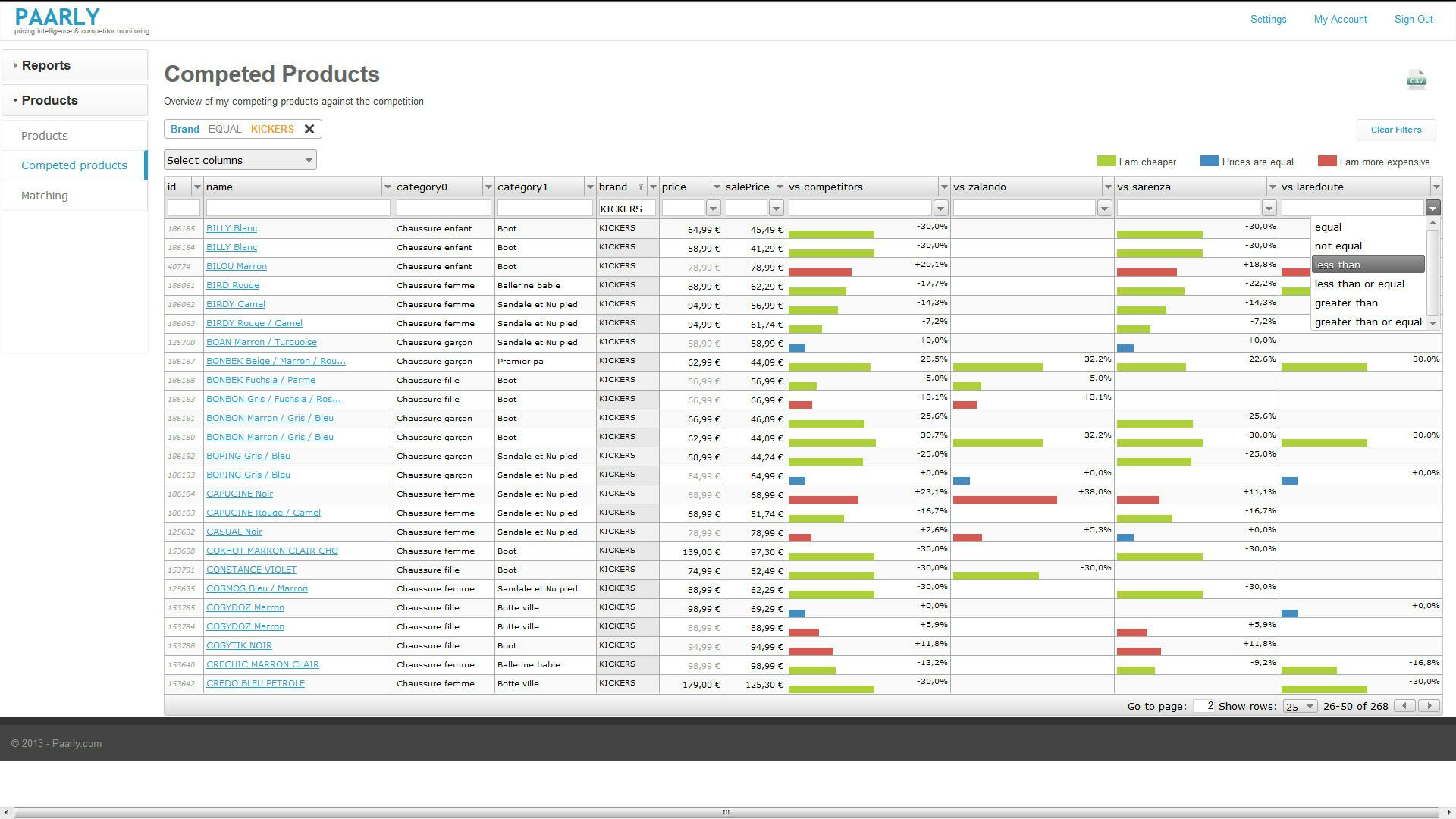Open product COKHOT MARRON CLAIR CHO
Viewport: 1456px width, 819px height.
click(x=272, y=551)
